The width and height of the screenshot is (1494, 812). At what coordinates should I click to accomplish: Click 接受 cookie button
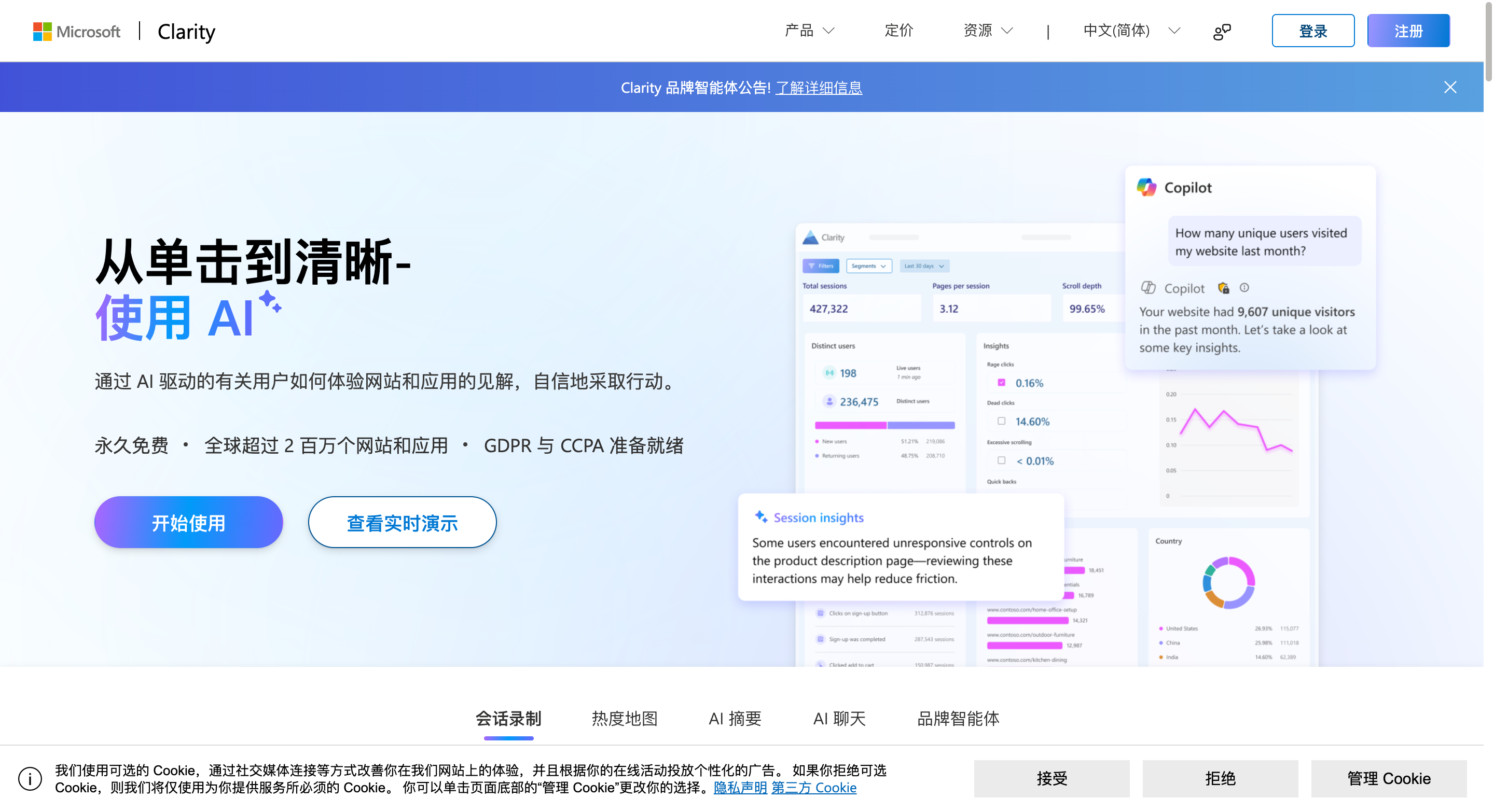(x=1052, y=778)
